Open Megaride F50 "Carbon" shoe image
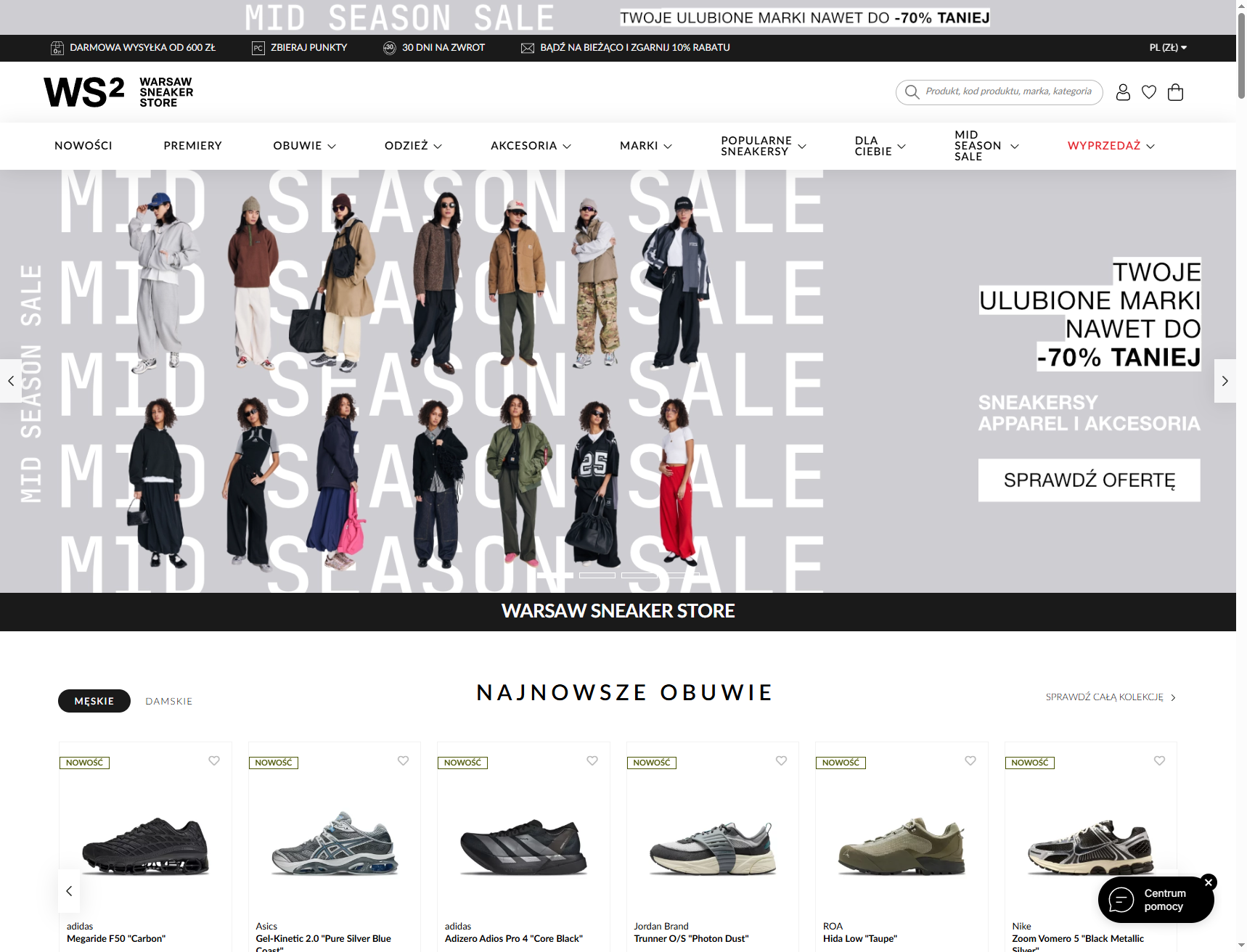The height and width of the screenshot is (952, 1247). point(145,846)
